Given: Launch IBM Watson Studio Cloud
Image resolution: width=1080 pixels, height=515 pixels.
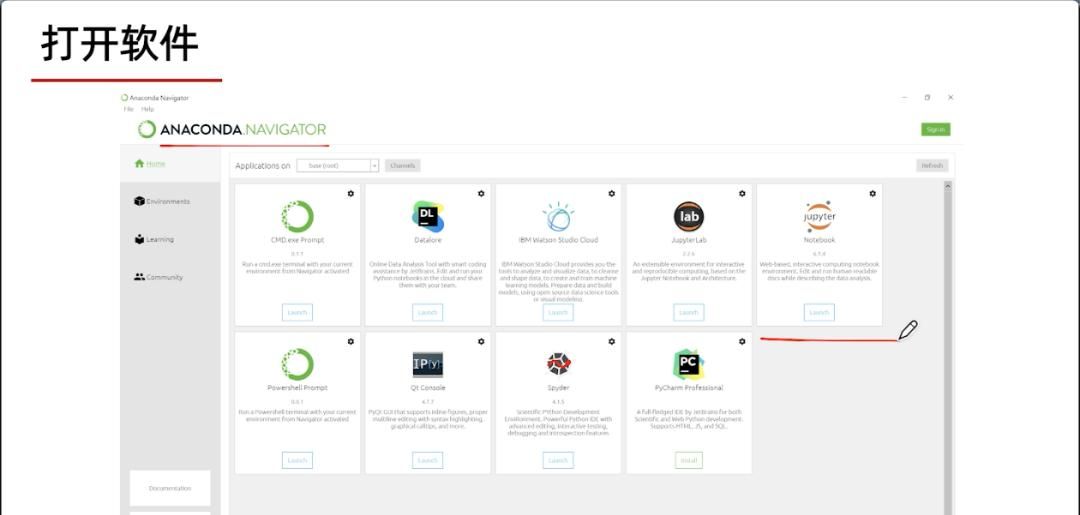Looking at the screenshot, I should 558,313.
